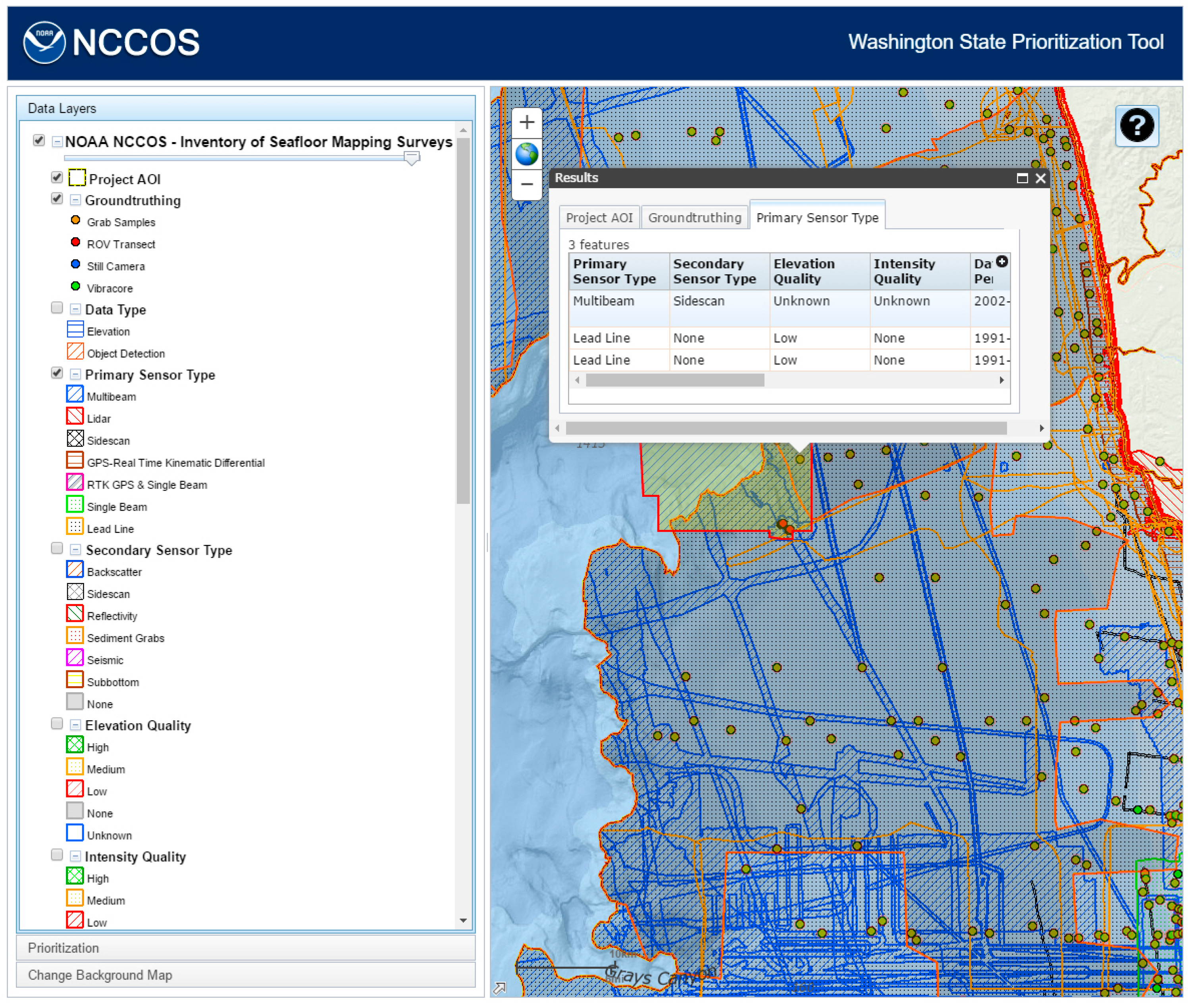Maximize the Results popup window
Screen dimensions: 1190x1008
pyautogui.click(x=1022, y=178)
